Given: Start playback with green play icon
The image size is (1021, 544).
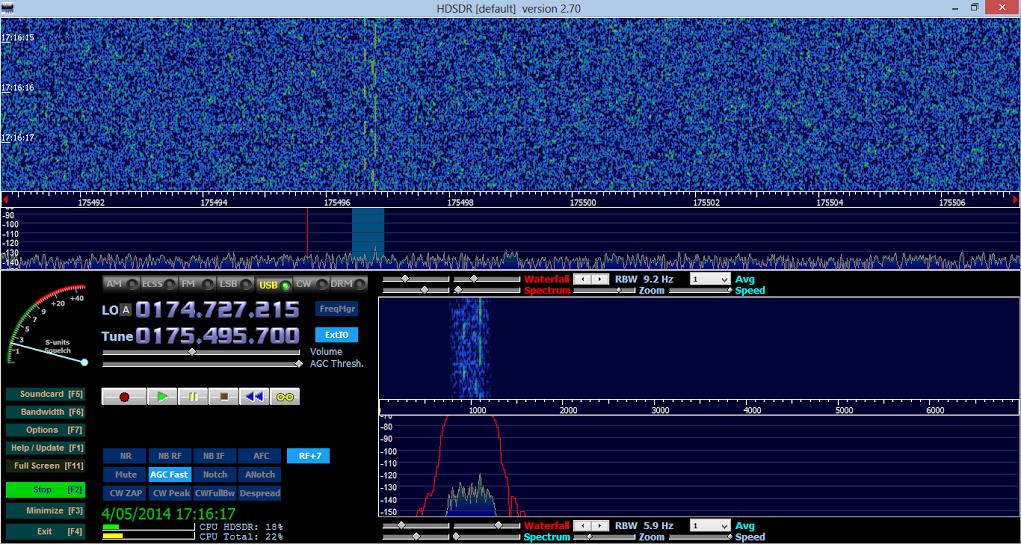Looking at the screenshot, I should point(163,396).
